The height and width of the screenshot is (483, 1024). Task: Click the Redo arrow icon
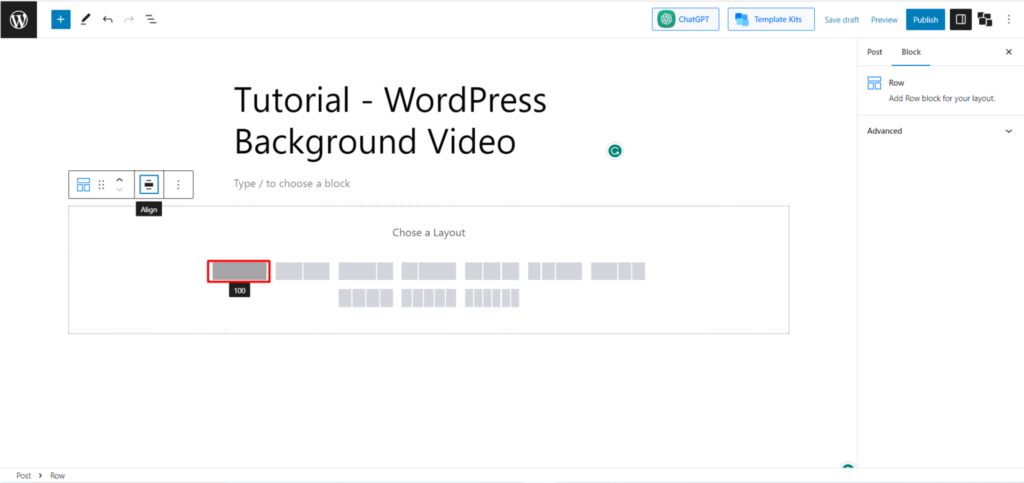click(x=129, y=20)
